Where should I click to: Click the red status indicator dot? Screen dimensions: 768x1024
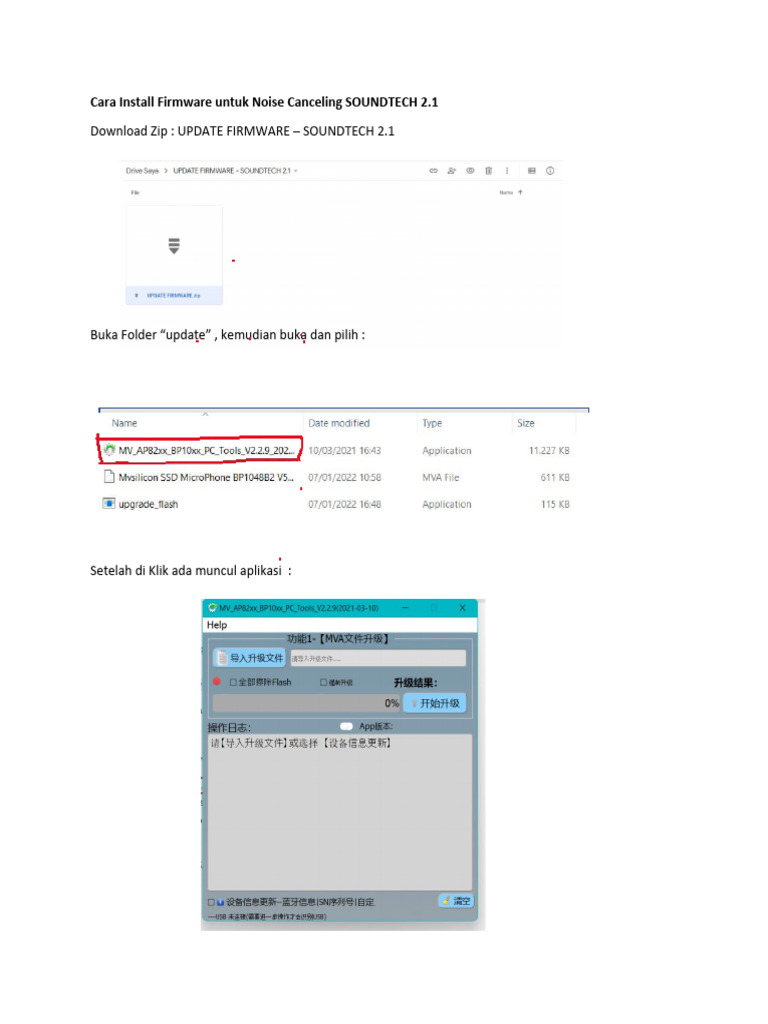tap(217, 681)
